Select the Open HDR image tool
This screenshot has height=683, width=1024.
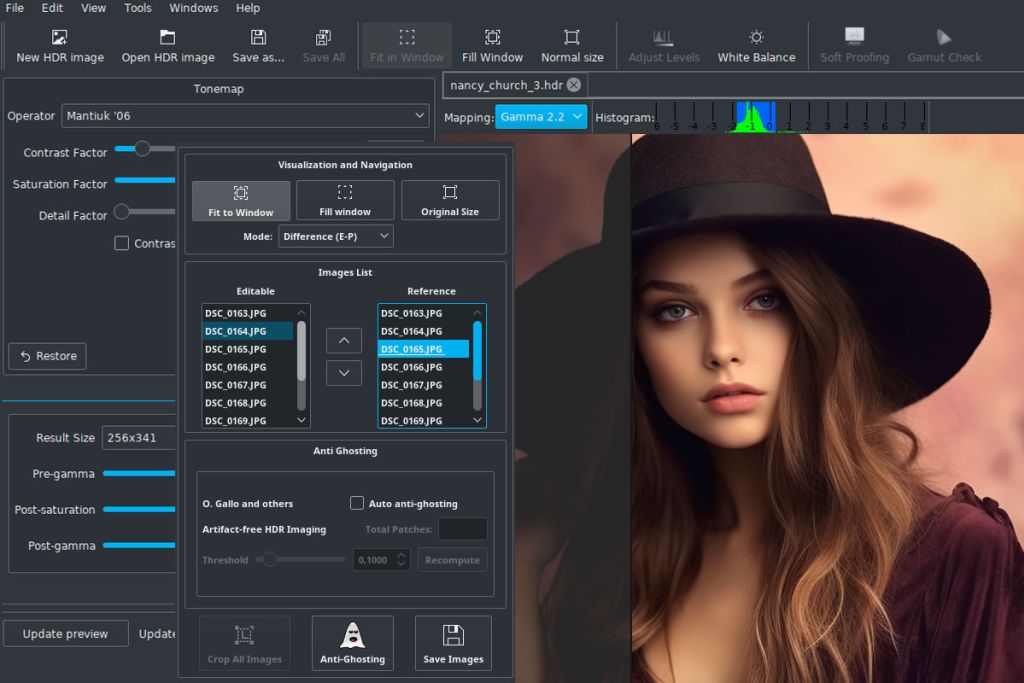click(x=168, y=45)
